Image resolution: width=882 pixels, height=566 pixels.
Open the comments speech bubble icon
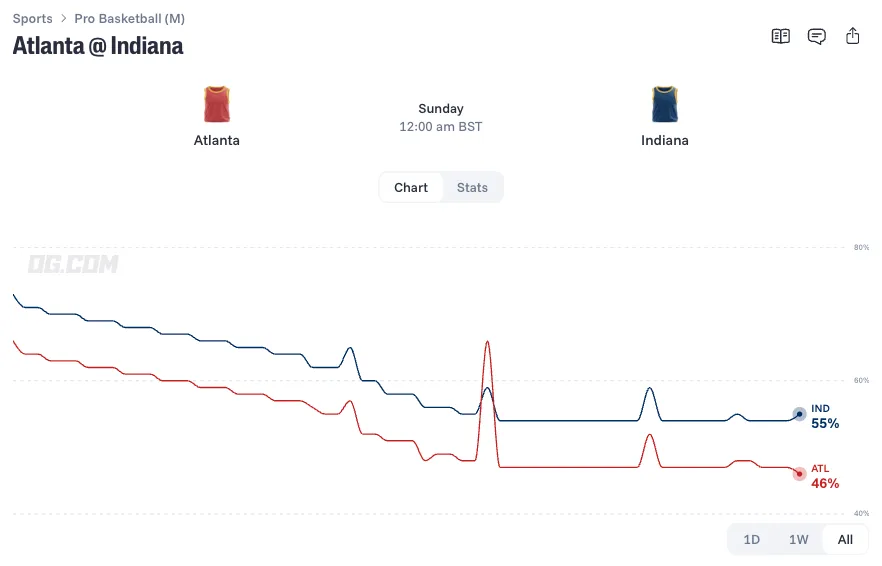click(816, 37)
